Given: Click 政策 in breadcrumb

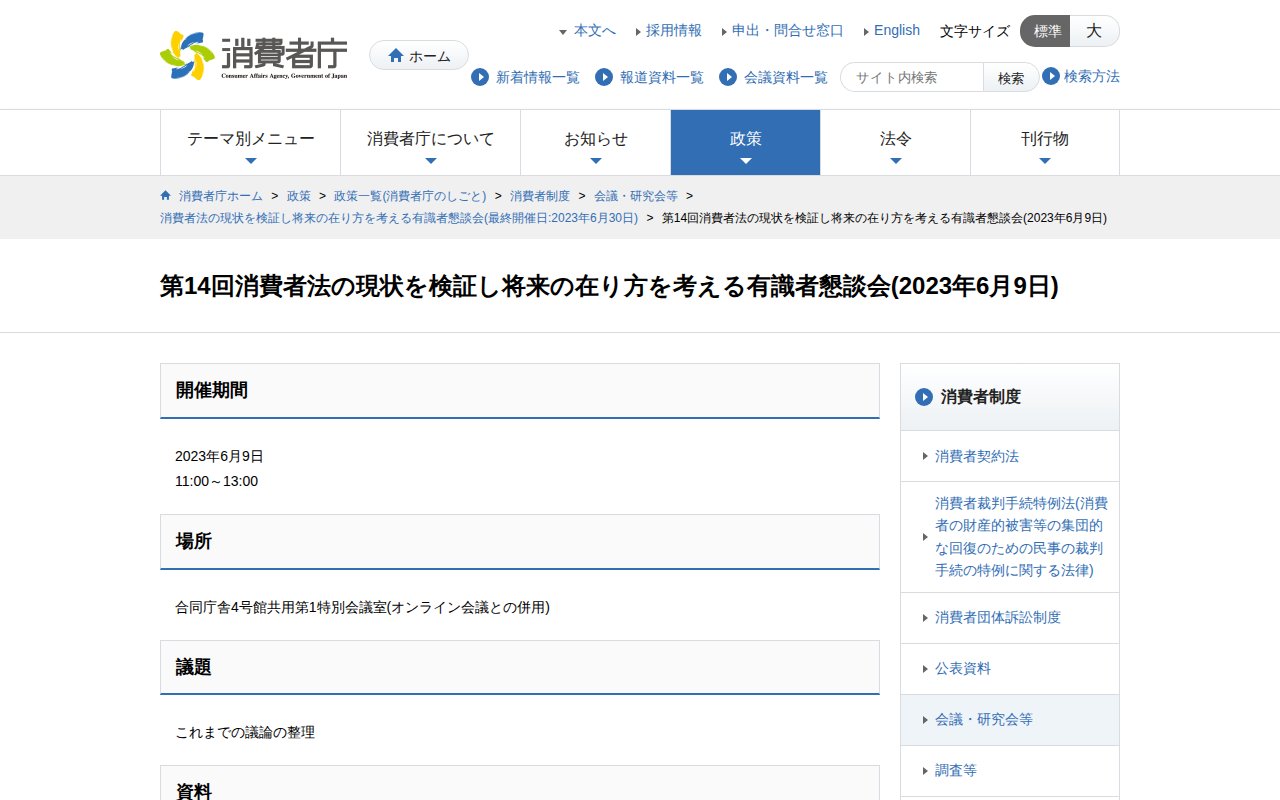Looking at the screenshot, I should pyautogui.click(x=299, y=196).
